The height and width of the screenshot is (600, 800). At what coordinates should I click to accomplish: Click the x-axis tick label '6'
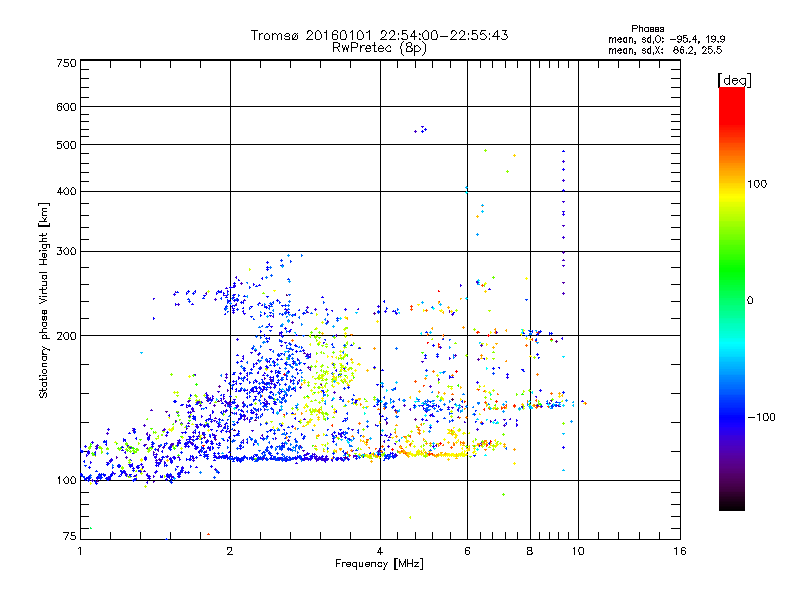[x=467, y=551]
